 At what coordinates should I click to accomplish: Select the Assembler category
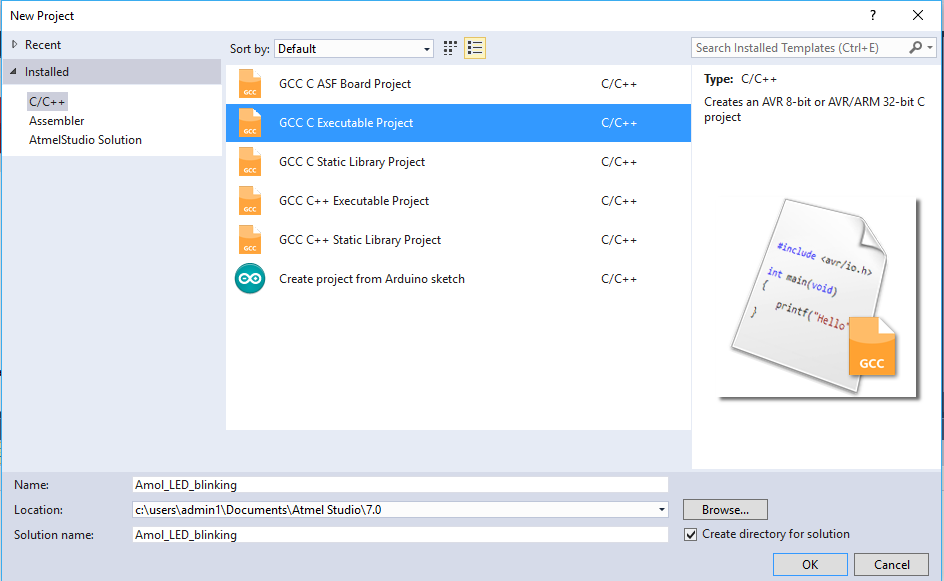[x=57, y=121]
